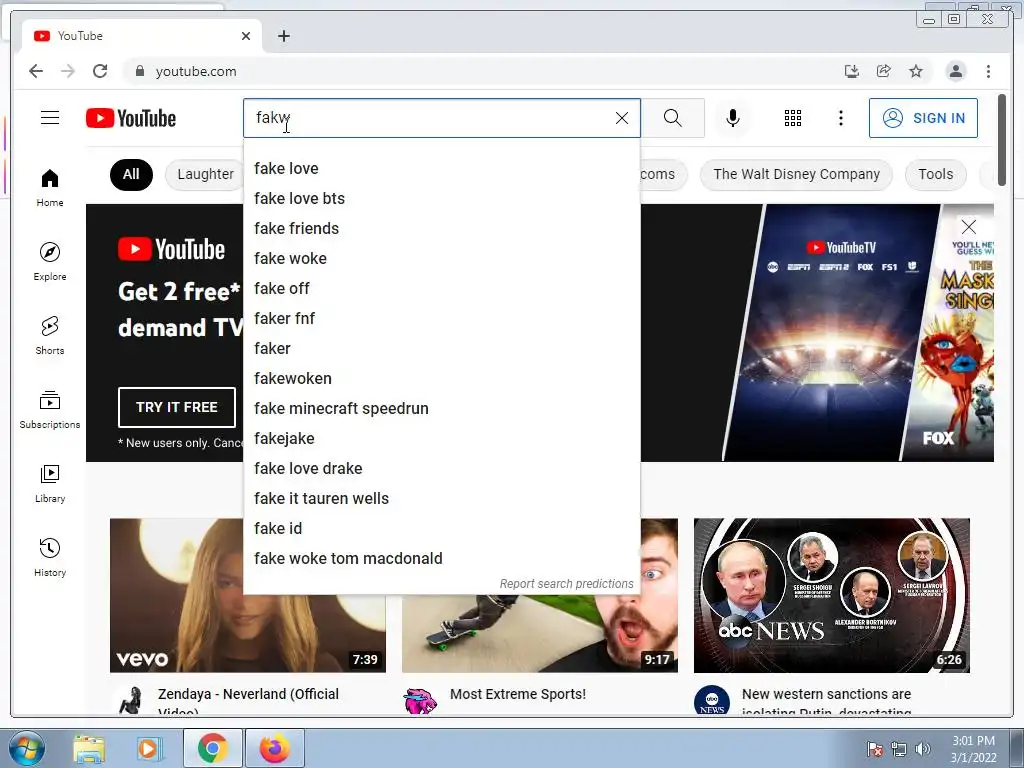Open File Explorer from taskbar
The height and width of the screenshot is (768, 1024).
pos(89,748)
